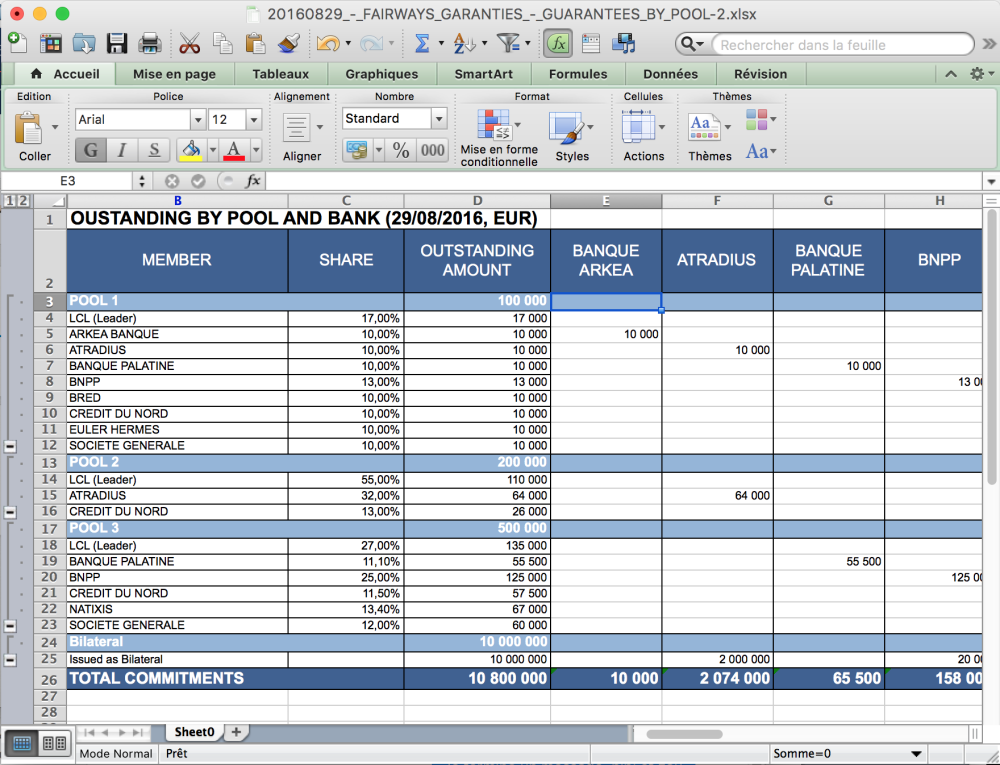1000x765 pixels.
Task: Print the sheet via printer icon
Action: coord(149,43)
